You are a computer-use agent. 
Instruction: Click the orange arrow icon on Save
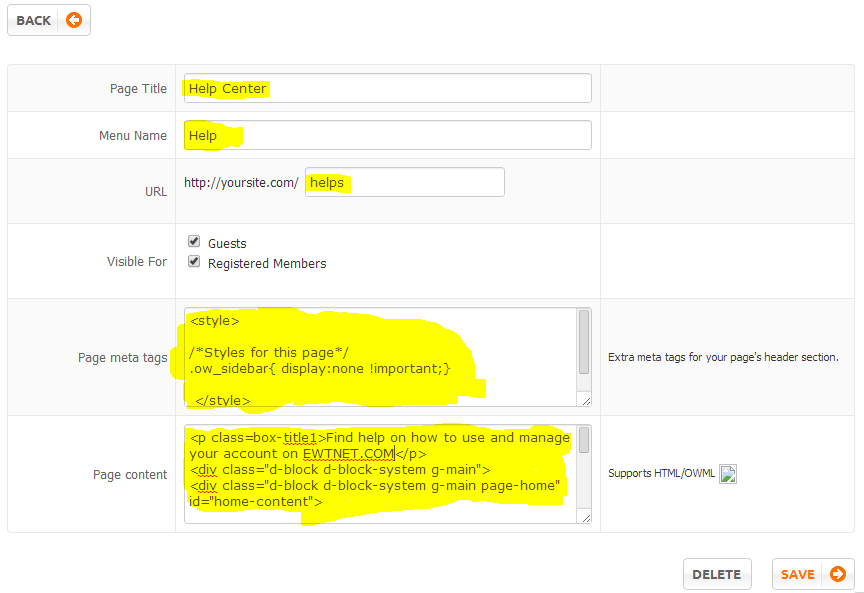(837, 574)
